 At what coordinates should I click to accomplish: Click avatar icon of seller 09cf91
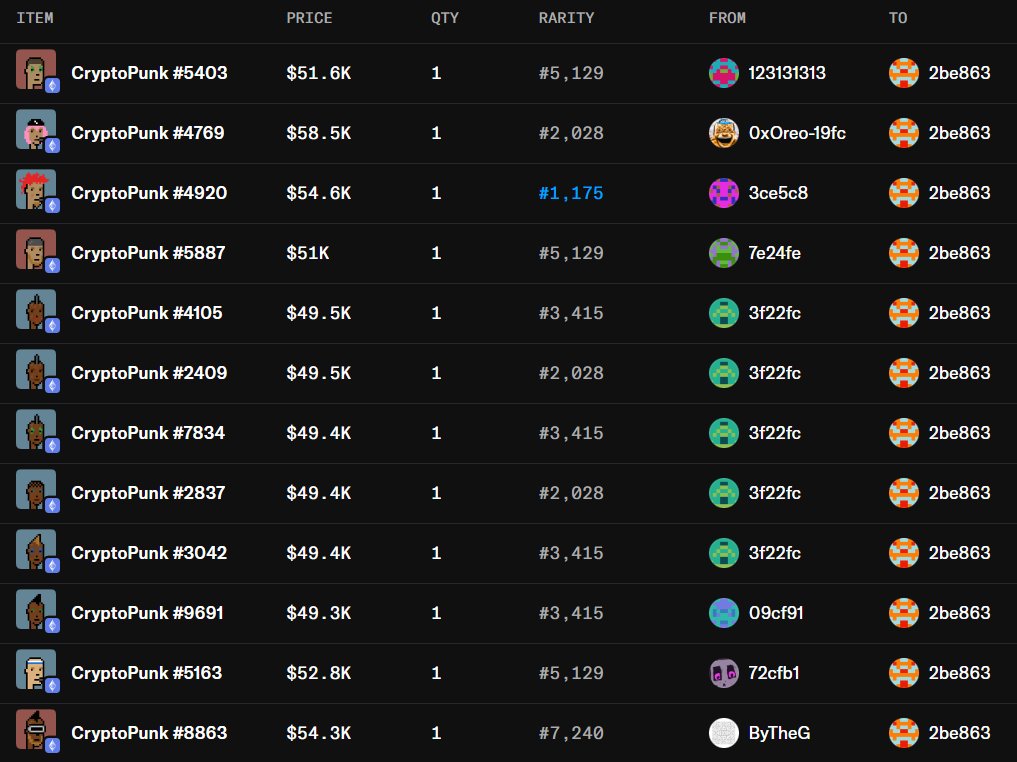(724, 613)
